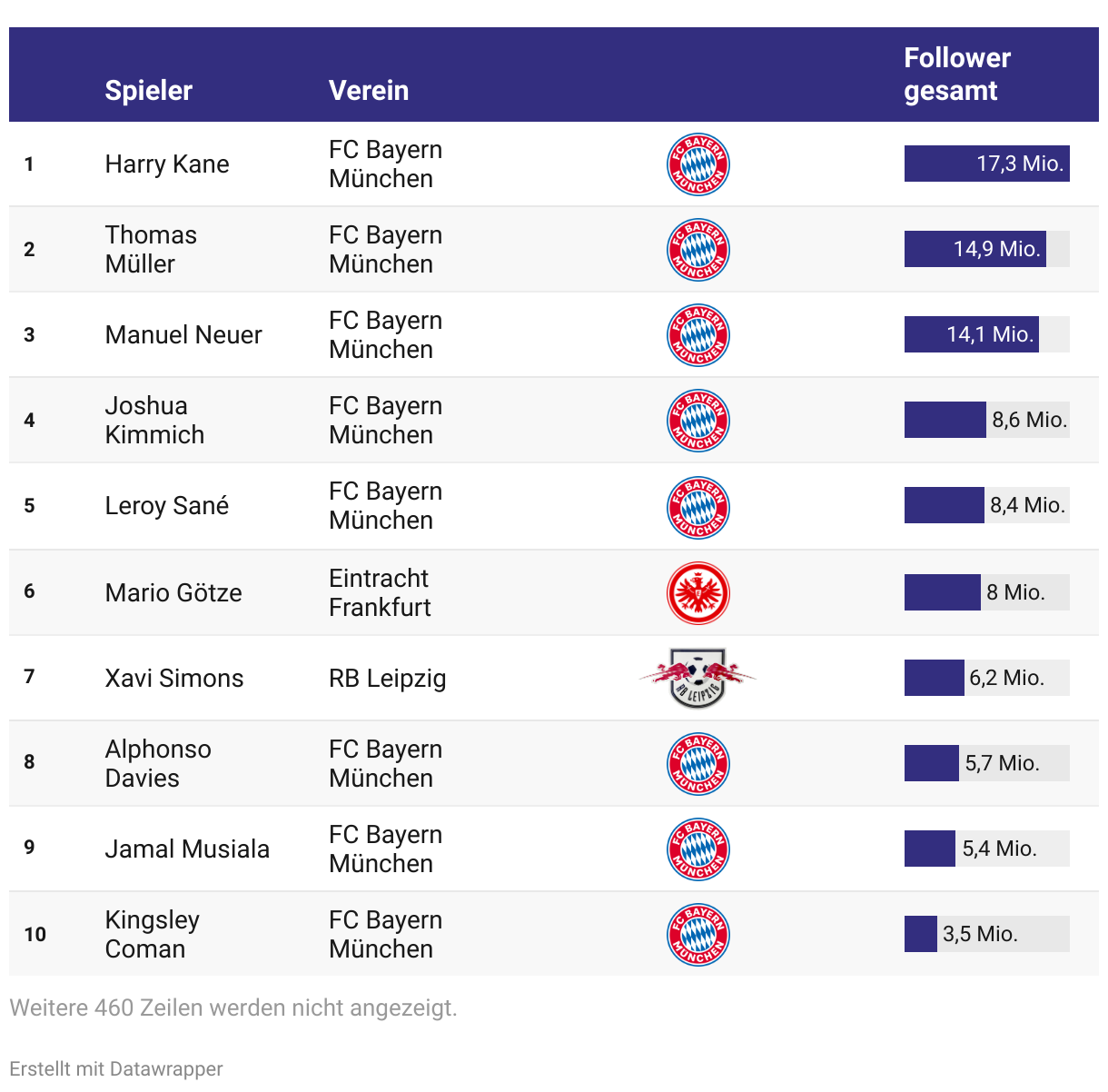Select the Xavi Simons player name

click(x=174, y=679)
